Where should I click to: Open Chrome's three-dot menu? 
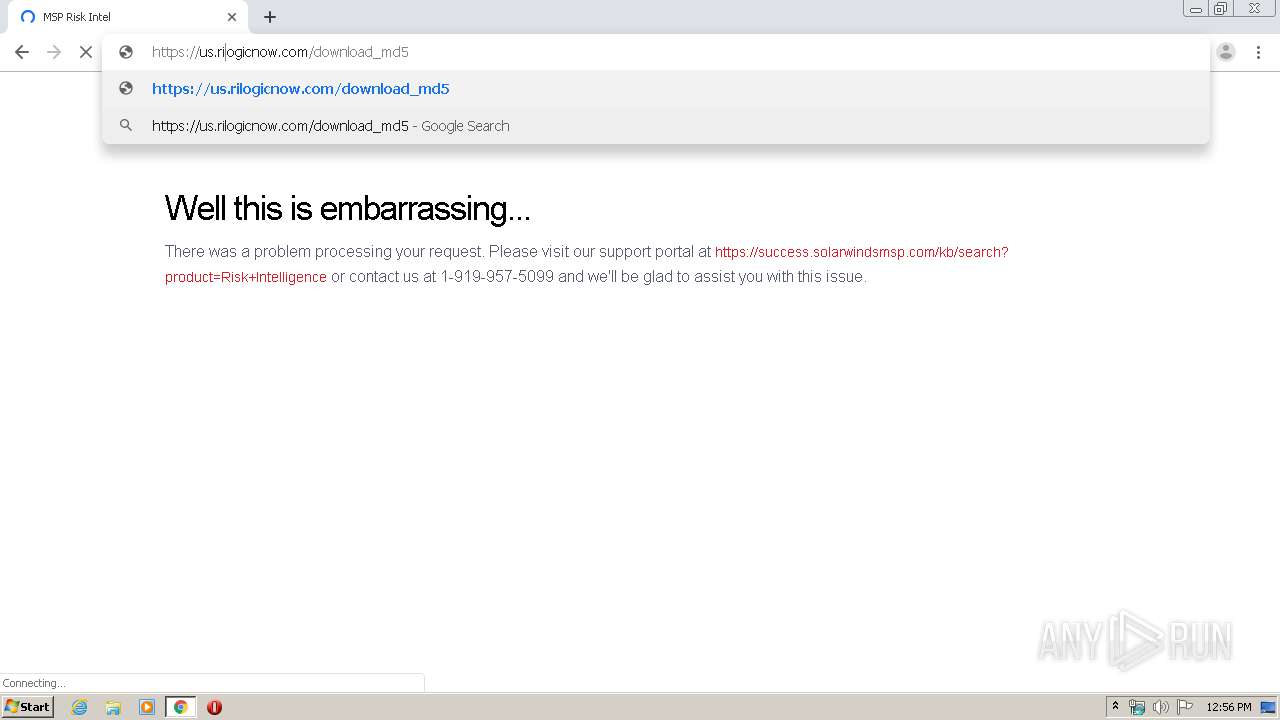pos(1258,52)
